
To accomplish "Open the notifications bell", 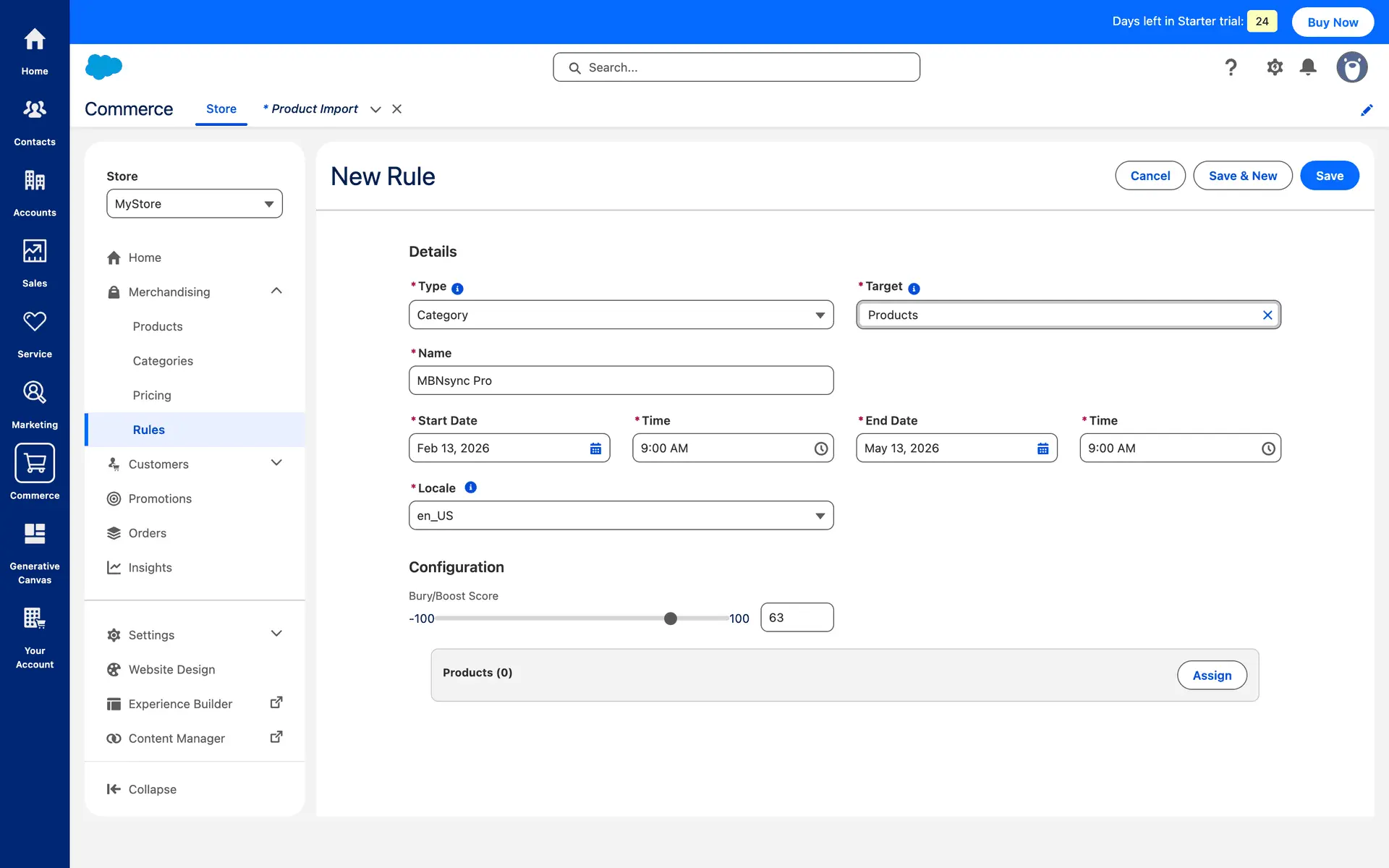I will (1307, 67).
